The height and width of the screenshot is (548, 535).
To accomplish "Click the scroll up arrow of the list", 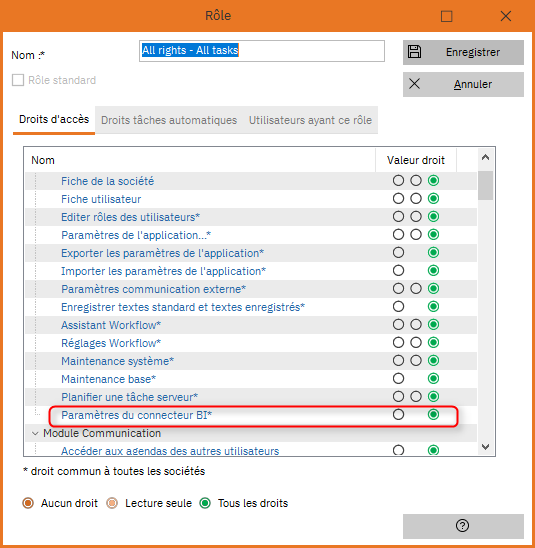I will click(485, 158).
